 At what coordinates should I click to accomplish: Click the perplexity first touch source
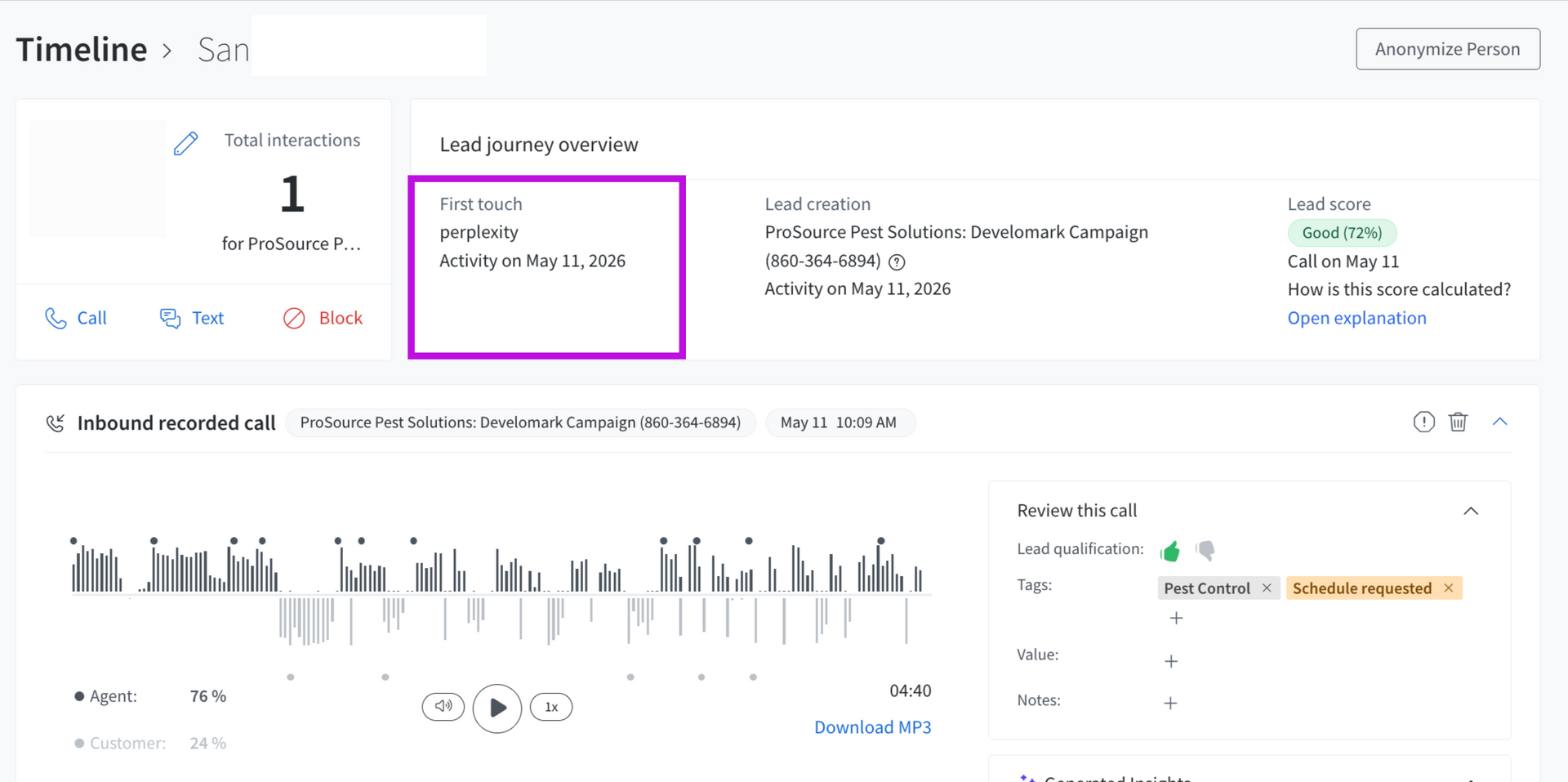479,232
